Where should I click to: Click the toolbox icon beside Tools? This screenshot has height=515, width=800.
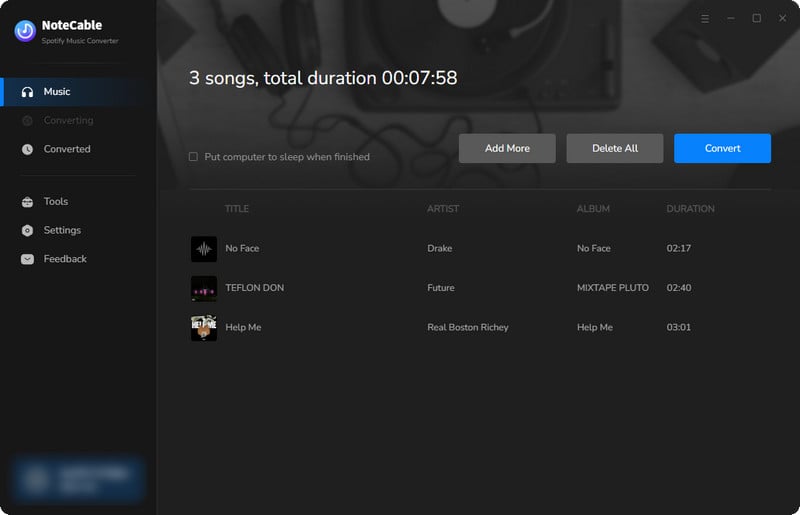28,202
